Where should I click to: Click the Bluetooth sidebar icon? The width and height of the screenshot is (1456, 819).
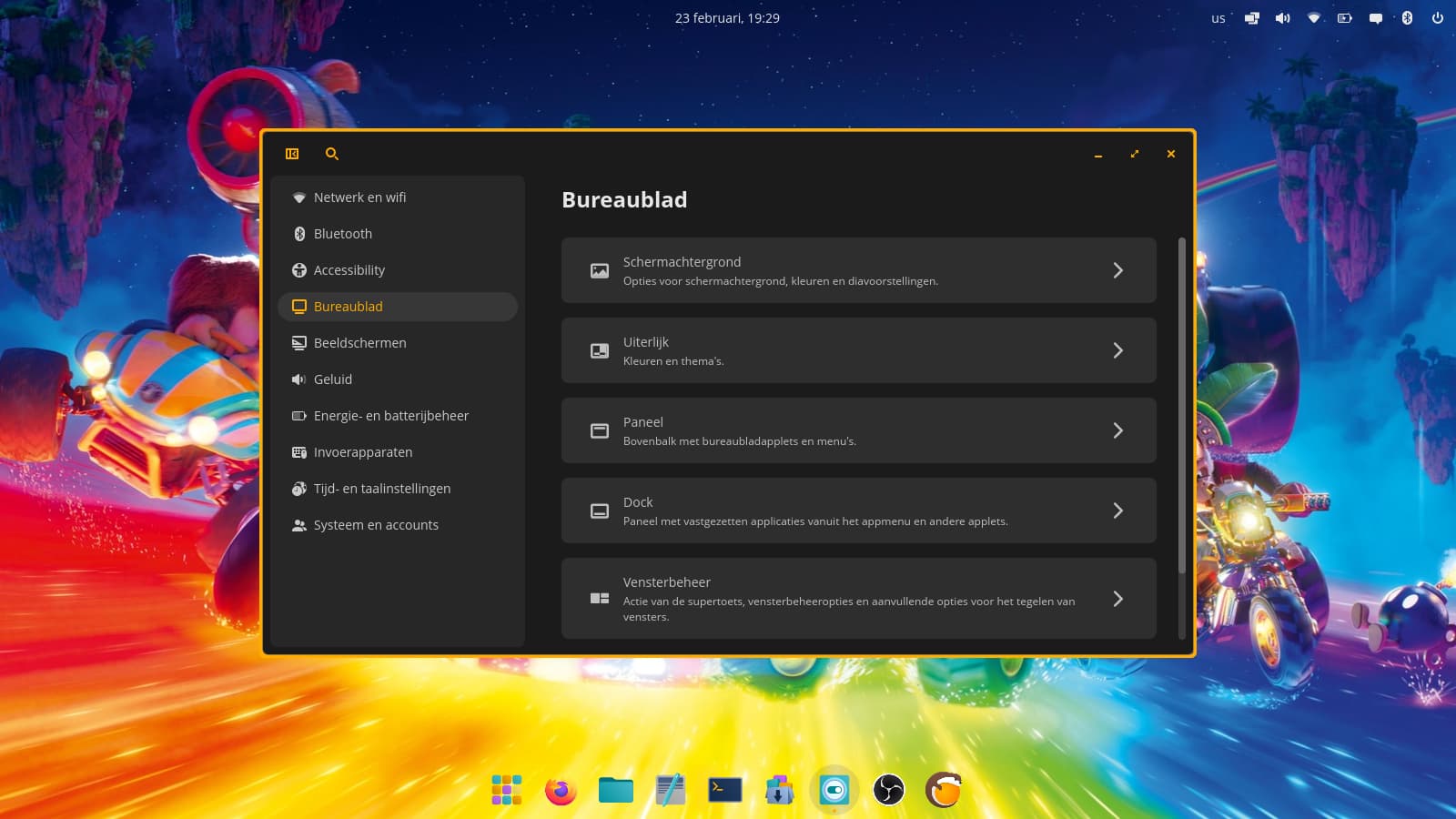[299, 234]
